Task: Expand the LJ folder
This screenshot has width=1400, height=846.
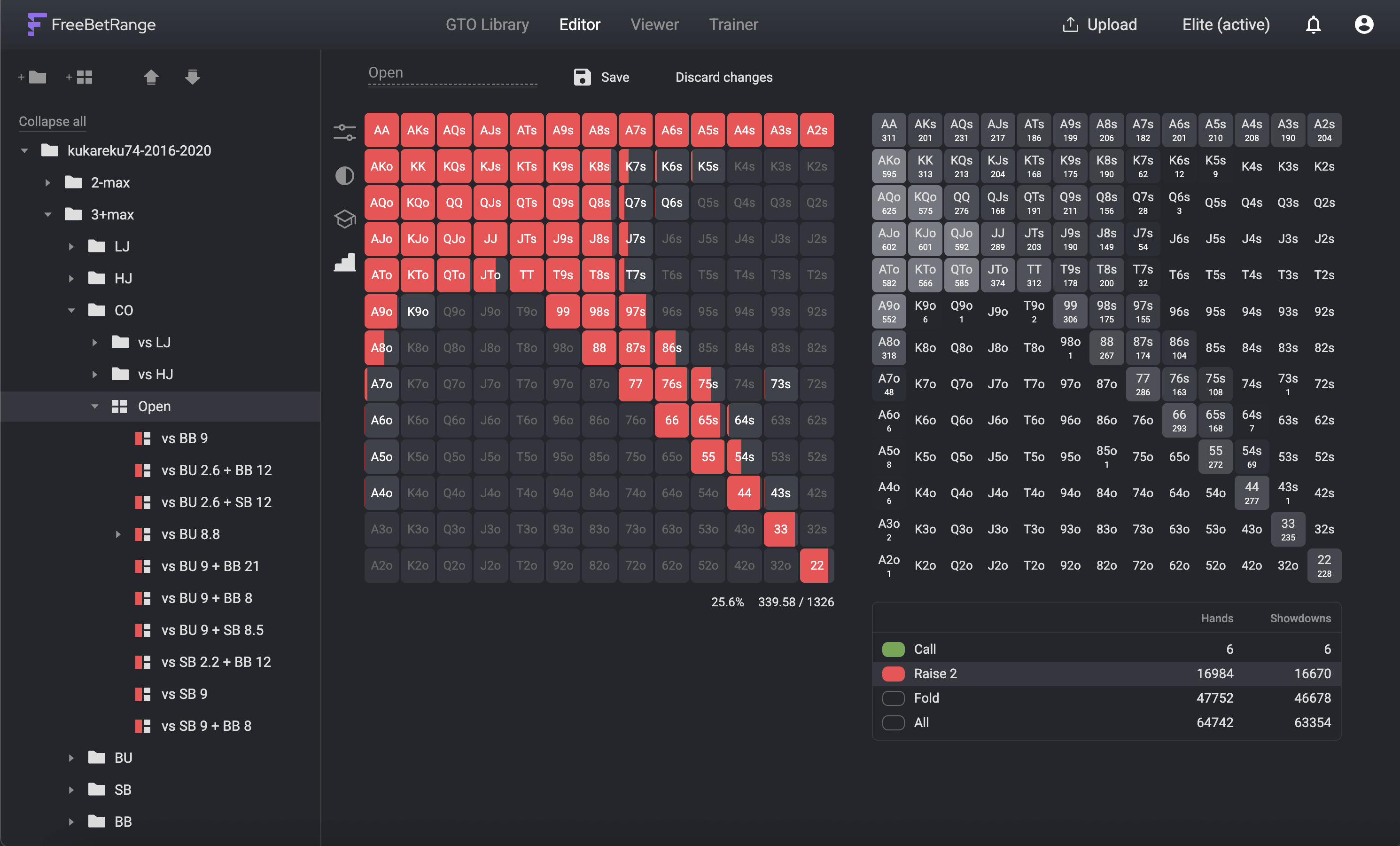Action: coord(71,246)
